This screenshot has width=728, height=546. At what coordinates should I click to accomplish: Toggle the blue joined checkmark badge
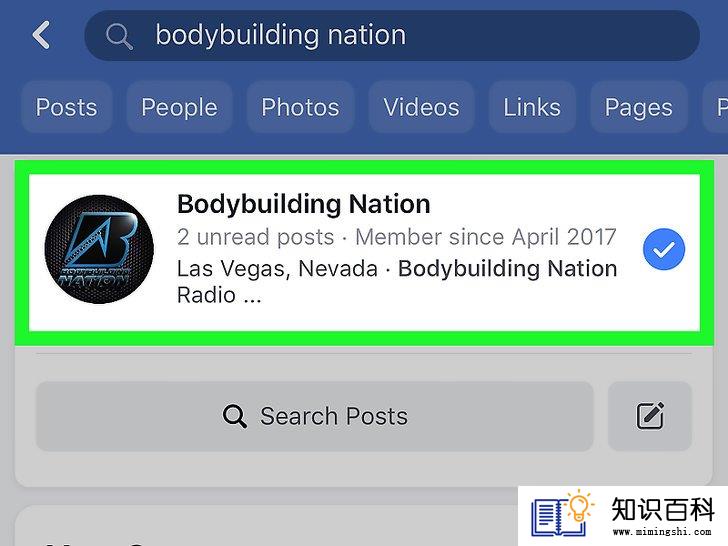[664, 249]
